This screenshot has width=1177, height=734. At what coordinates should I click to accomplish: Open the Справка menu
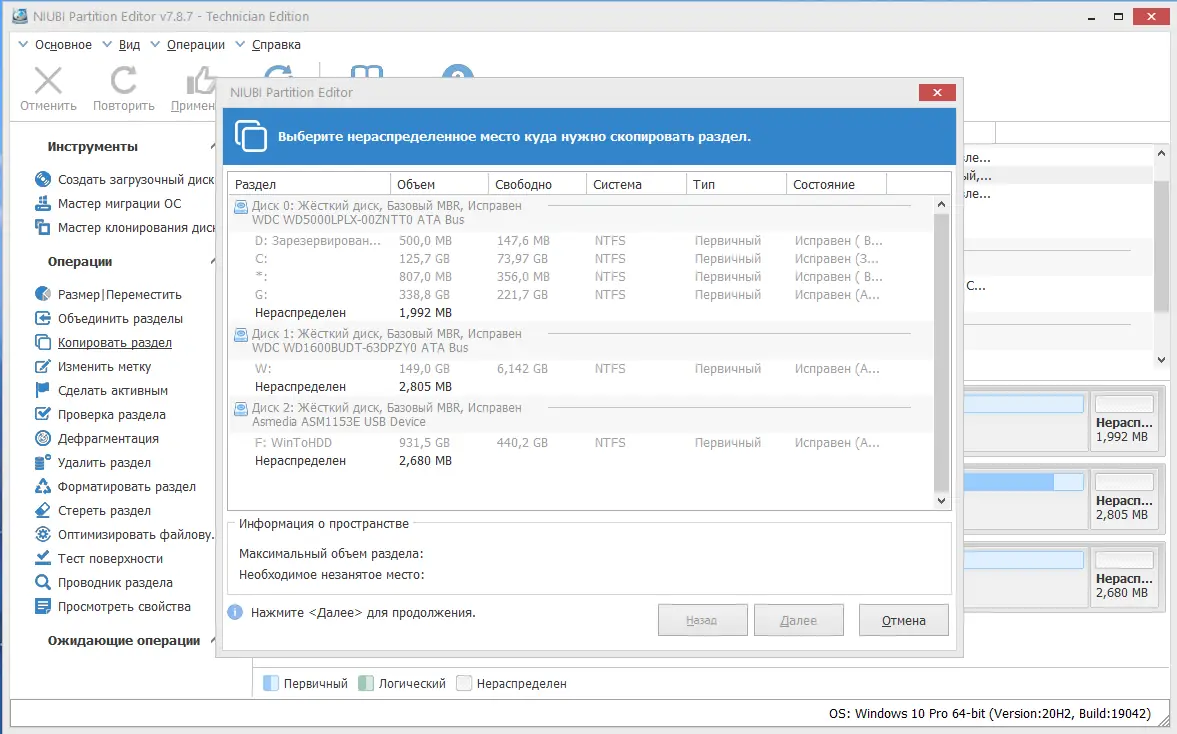[x=276, y=45]
